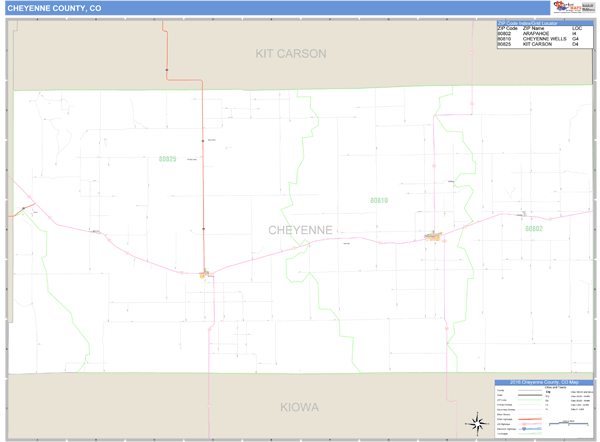The height and width of the screenshot is (442, 600).
Task: Click the Cheyenne Wells town marker on the map
Action: [434, 236]
